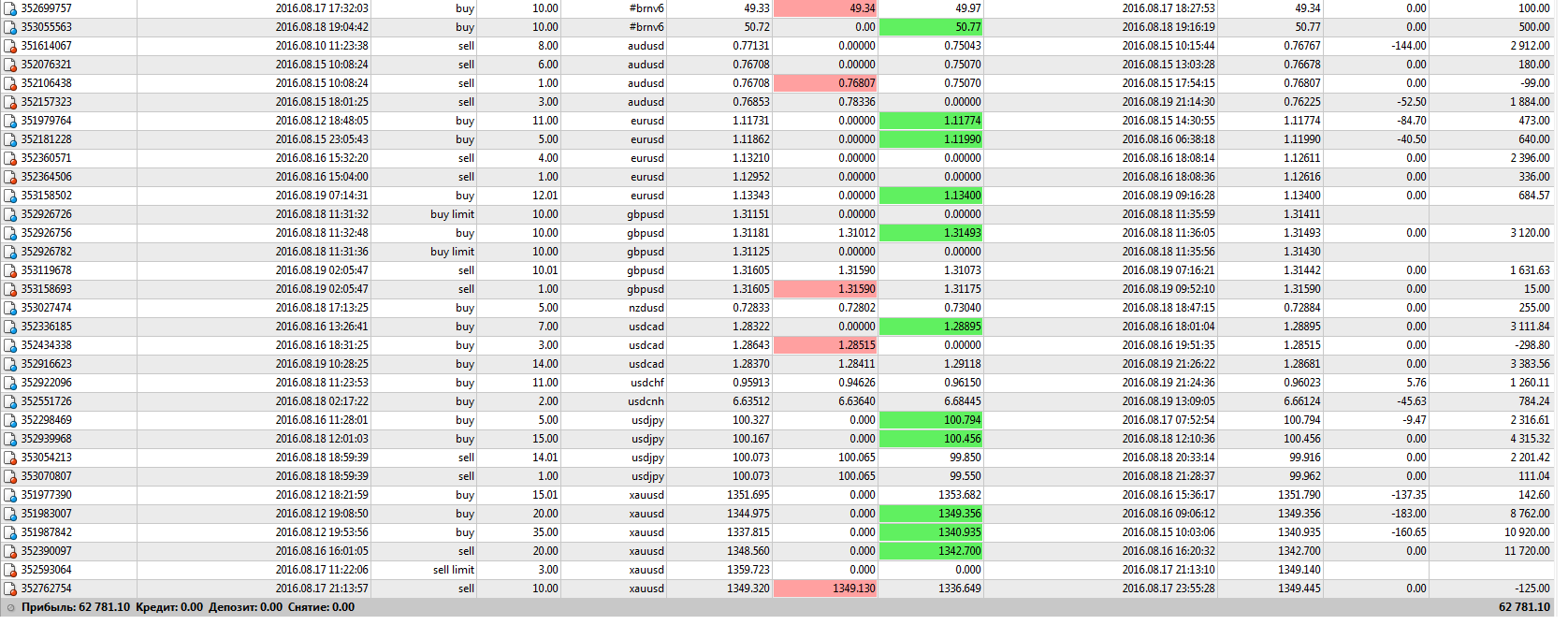This screenshot has width=1568, height=625.
Task: Select the order icon for ticket 353055563
Action: click(10, 27)
